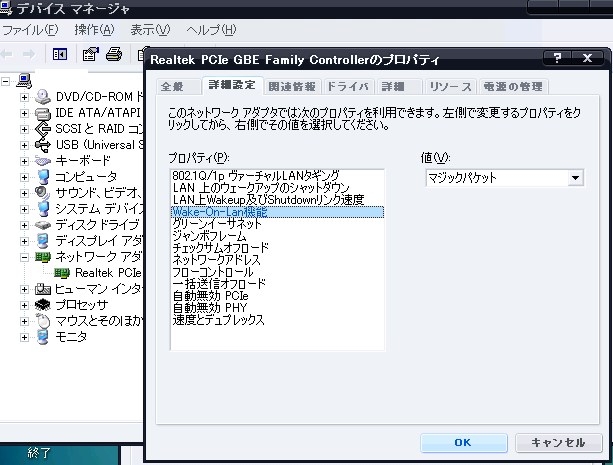This screenshot has height=465, width=613.
Task: Collapse the computer root tree node
Action: pyautogui.click(x=5, y=81)
